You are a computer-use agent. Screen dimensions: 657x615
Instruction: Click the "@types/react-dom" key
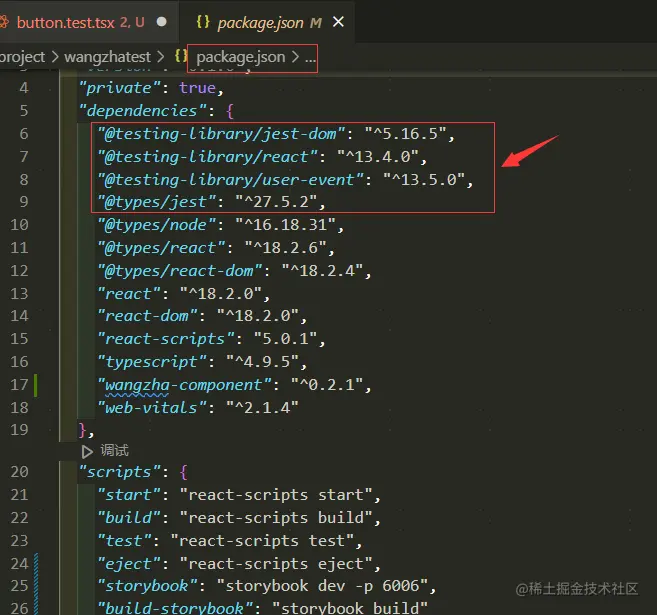[179, 271]
